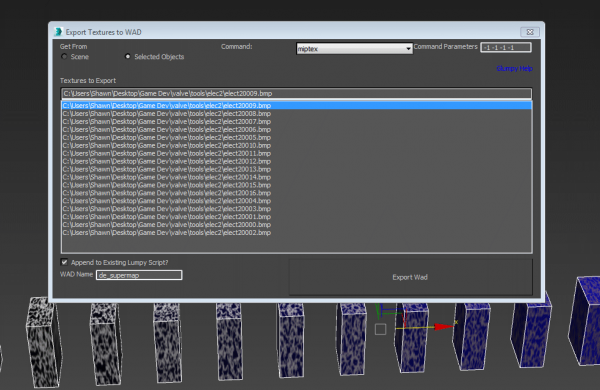This screenshot has height=390, width=600.
Task: Close the Export Textures to WAD dialog
Action: pos(530,32)
